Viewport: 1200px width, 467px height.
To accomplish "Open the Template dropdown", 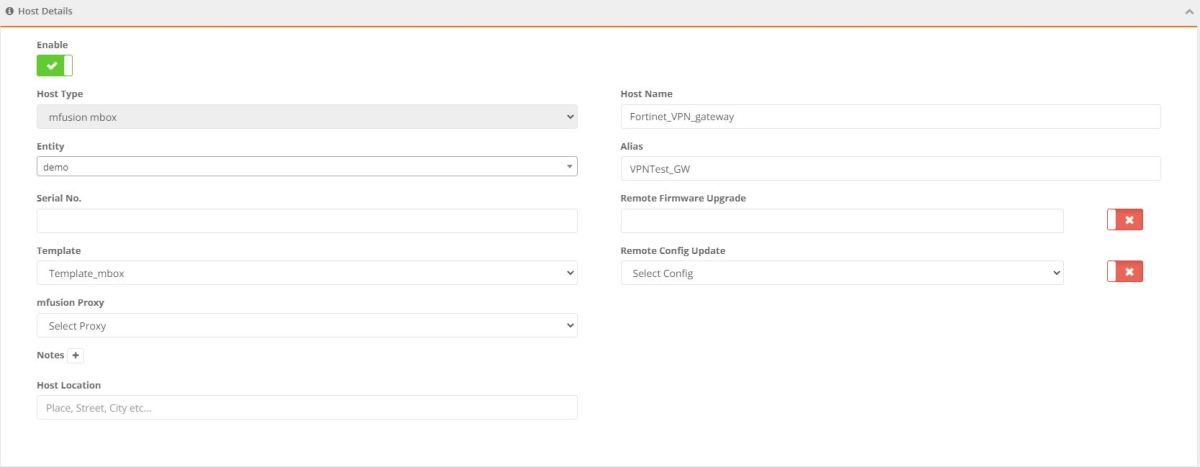I will 307,273.
